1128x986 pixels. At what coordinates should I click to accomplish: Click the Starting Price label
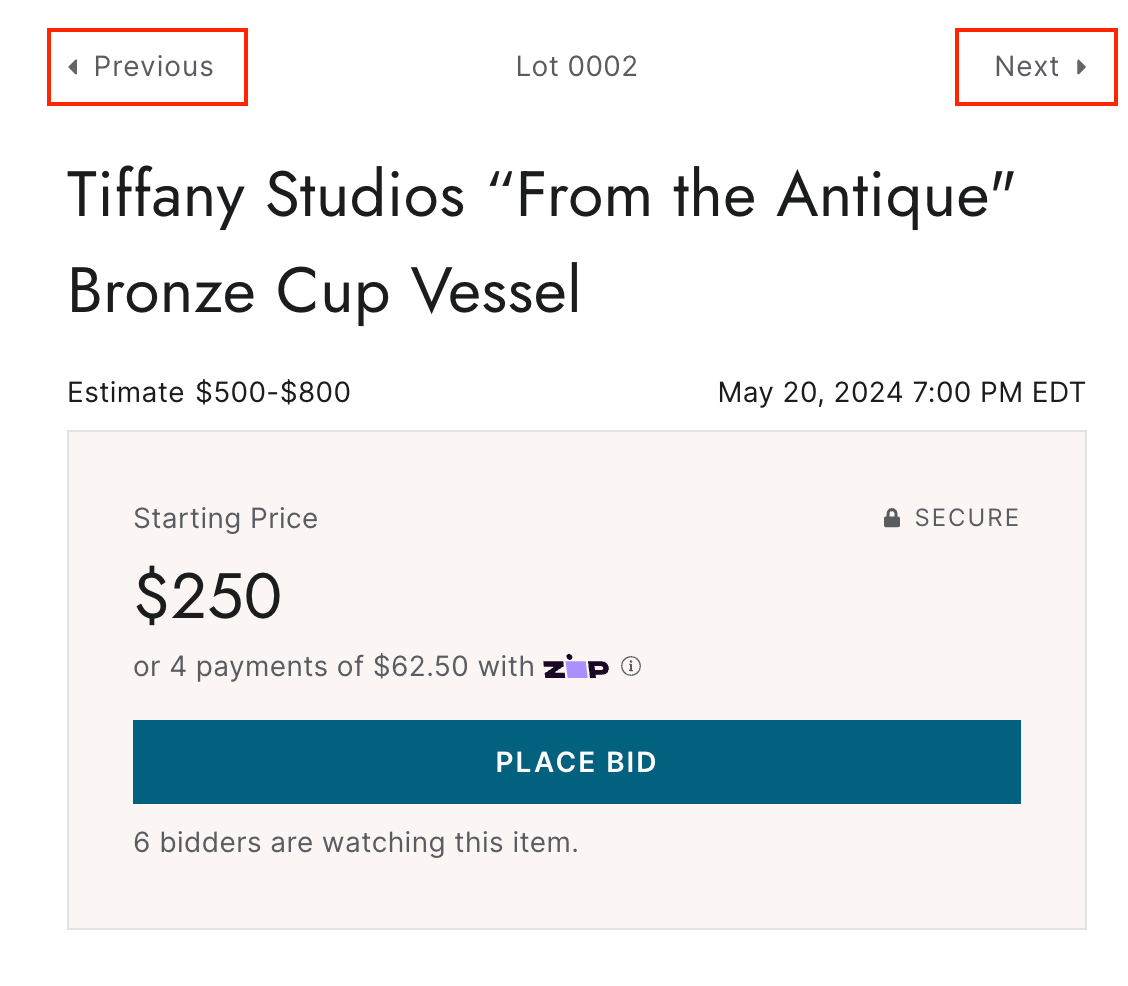point(225,518)
